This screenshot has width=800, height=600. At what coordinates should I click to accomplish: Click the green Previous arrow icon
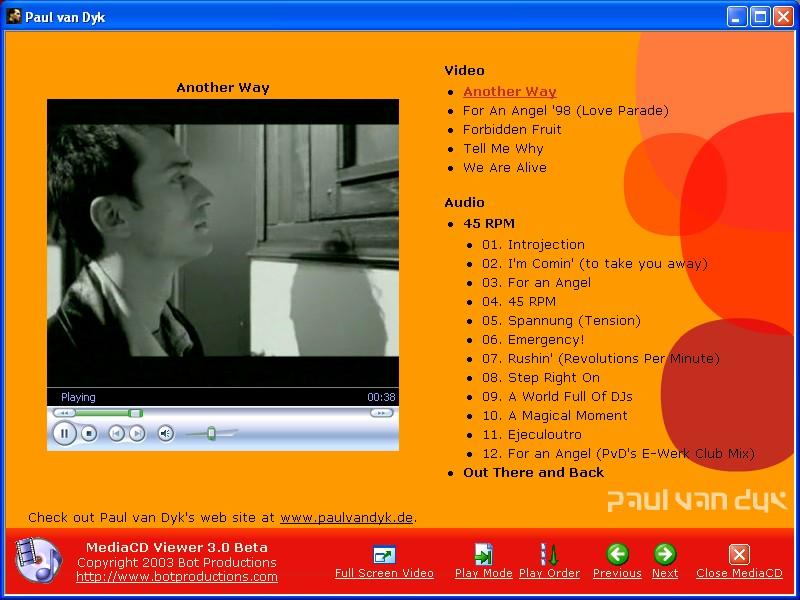(x=617, y=554)
